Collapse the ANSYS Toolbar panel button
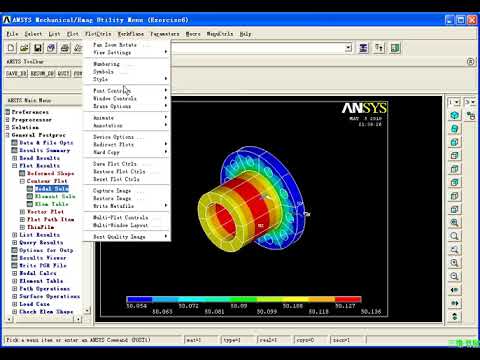This screenshot has height=360, width=480. click(470, 62)
